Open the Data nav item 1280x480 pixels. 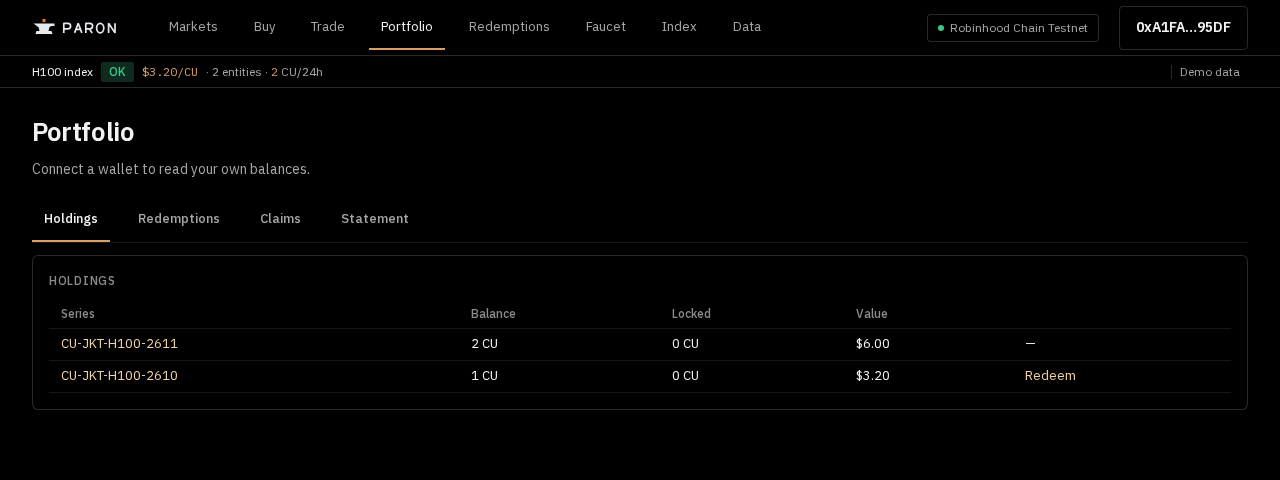pyautogui.click(x=747, y=27)
